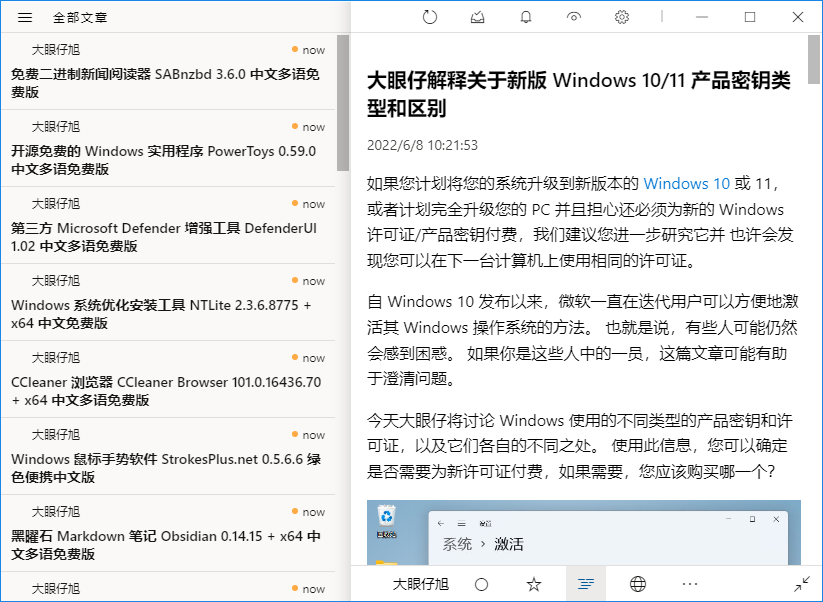Click the paragraph beginning 今天大眼仔将讨论

click(579, 446)
